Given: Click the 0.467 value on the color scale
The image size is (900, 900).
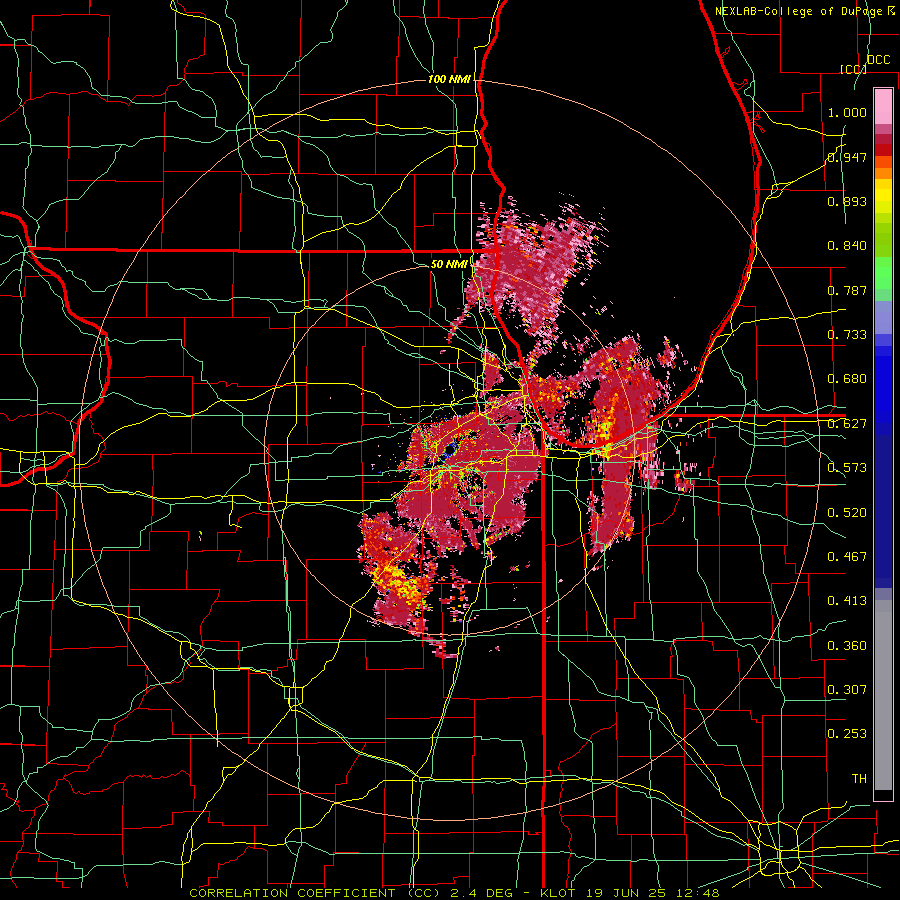Looking at the screenshot, I should [x=847, y=557].
